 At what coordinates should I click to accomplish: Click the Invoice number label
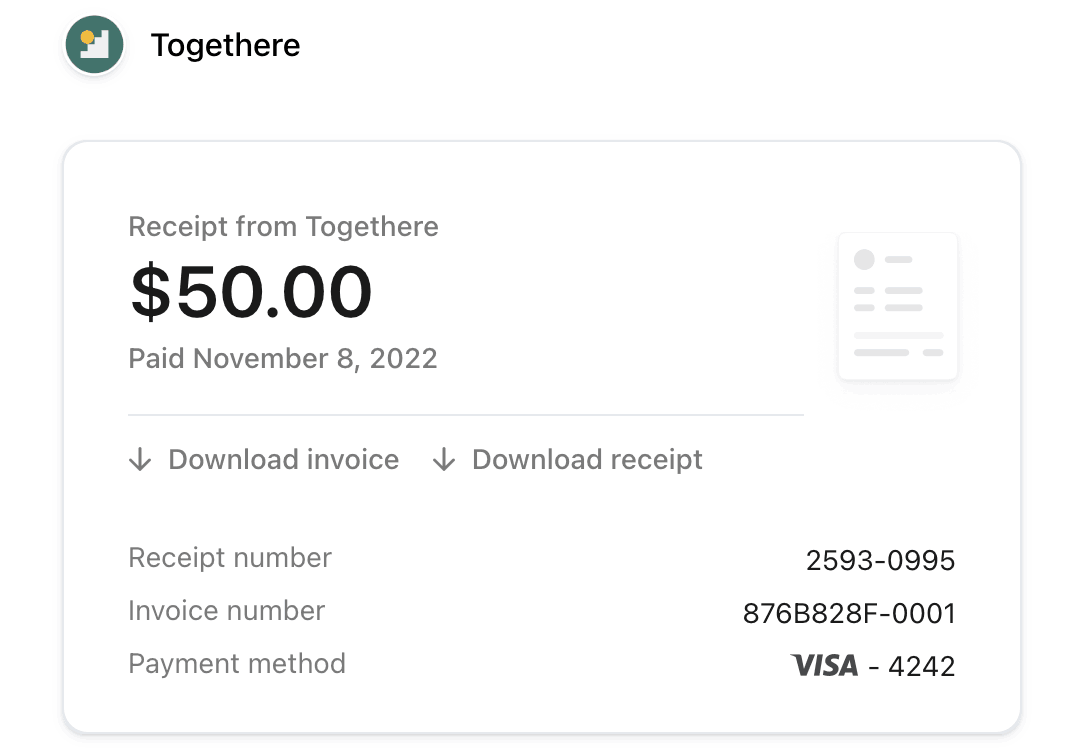(226, 611)
